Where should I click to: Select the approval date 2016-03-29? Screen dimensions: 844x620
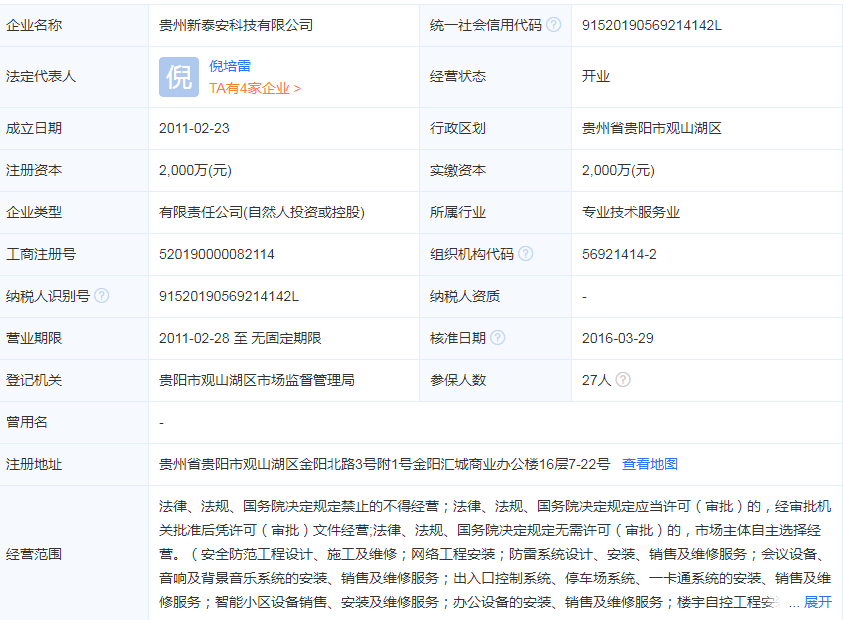coord(617,339)
